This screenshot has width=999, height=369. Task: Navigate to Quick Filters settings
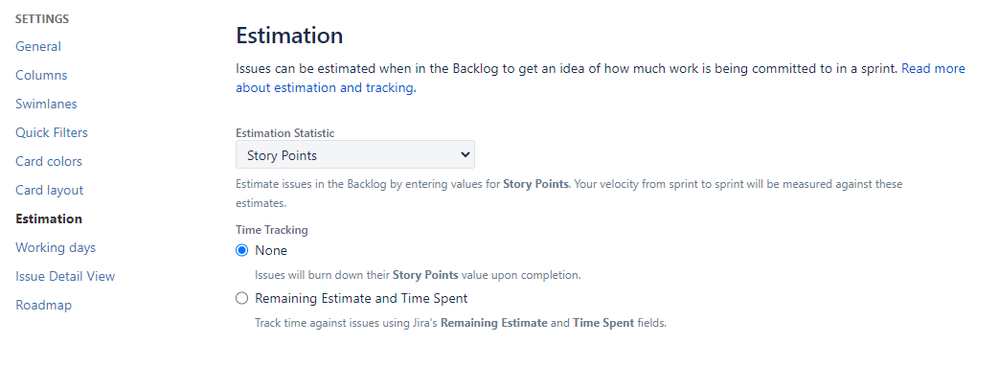pos(52,133)
